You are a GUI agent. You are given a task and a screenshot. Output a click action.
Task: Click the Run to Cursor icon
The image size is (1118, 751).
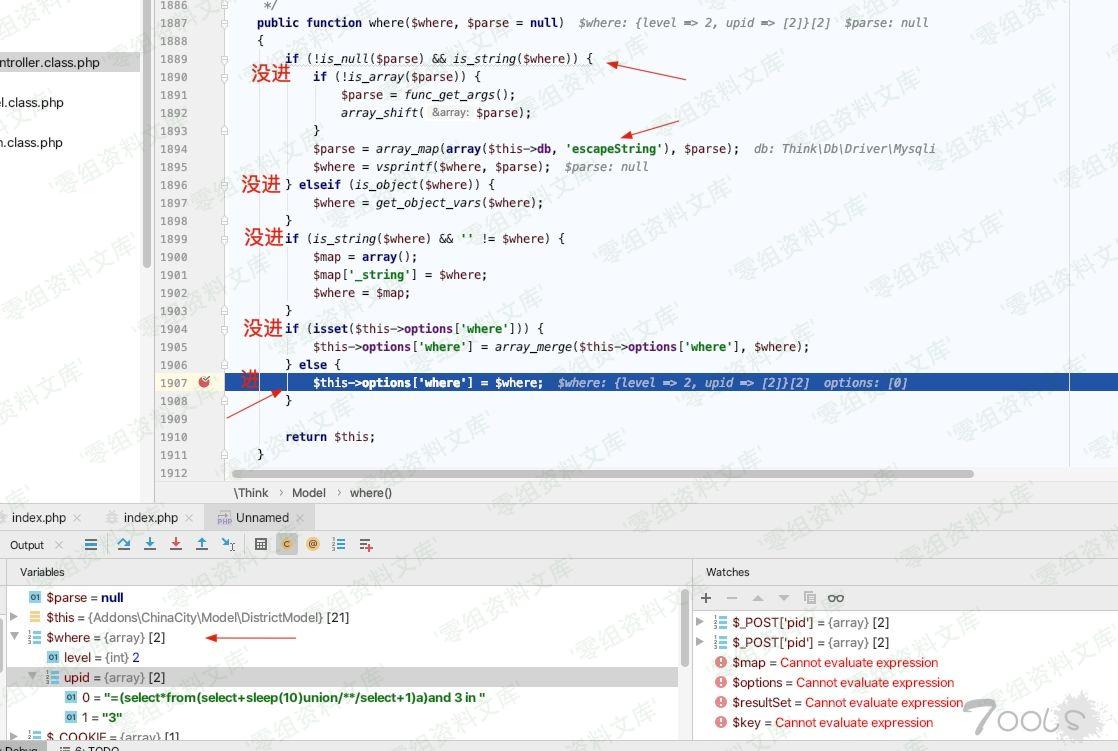click(x=228, y=544)
